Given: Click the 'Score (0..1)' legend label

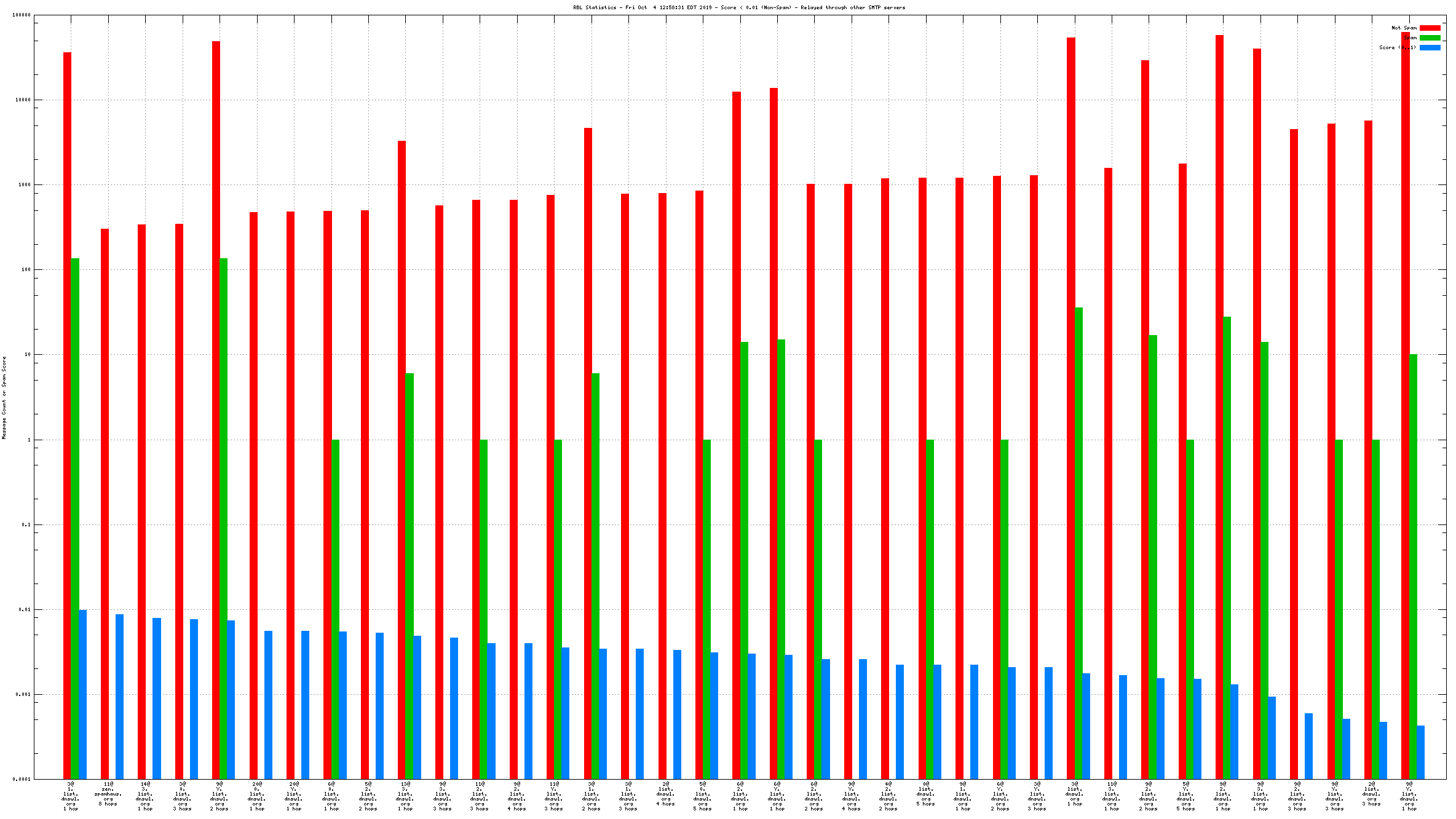Looking at the screenshot, I should click(x=1397, y=47).
